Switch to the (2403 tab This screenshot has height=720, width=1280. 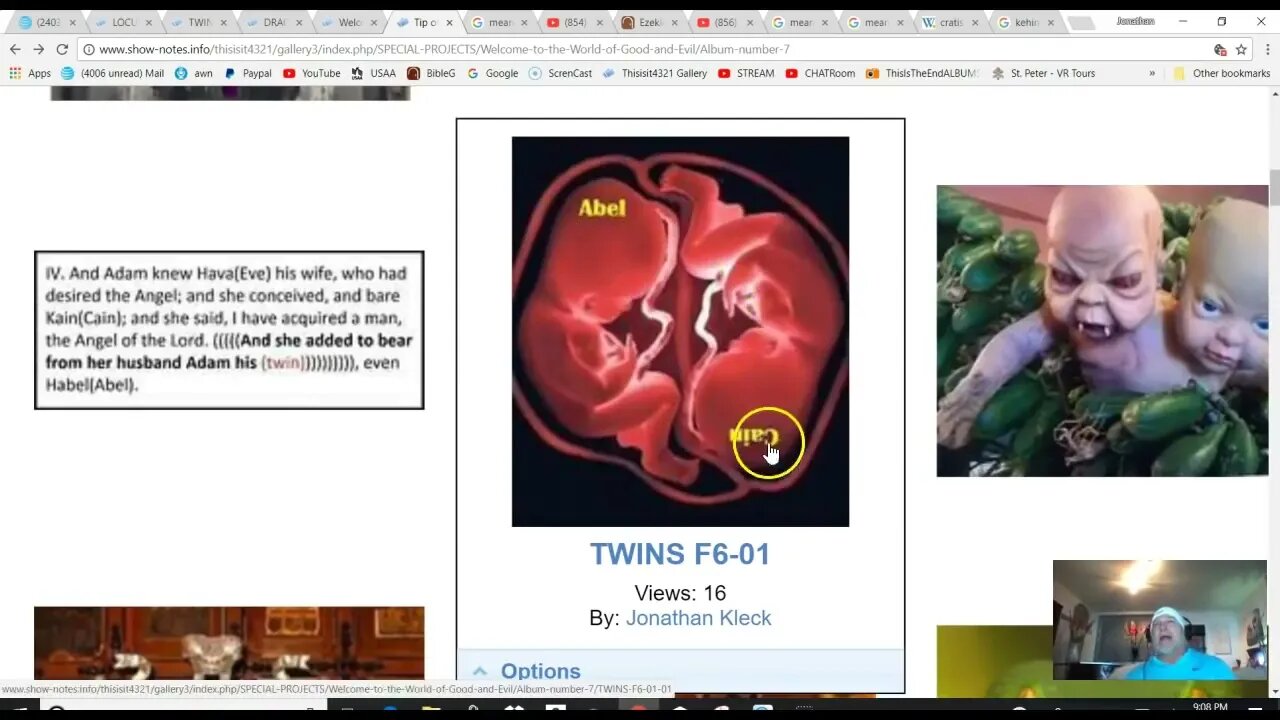(x=44, y=22)
